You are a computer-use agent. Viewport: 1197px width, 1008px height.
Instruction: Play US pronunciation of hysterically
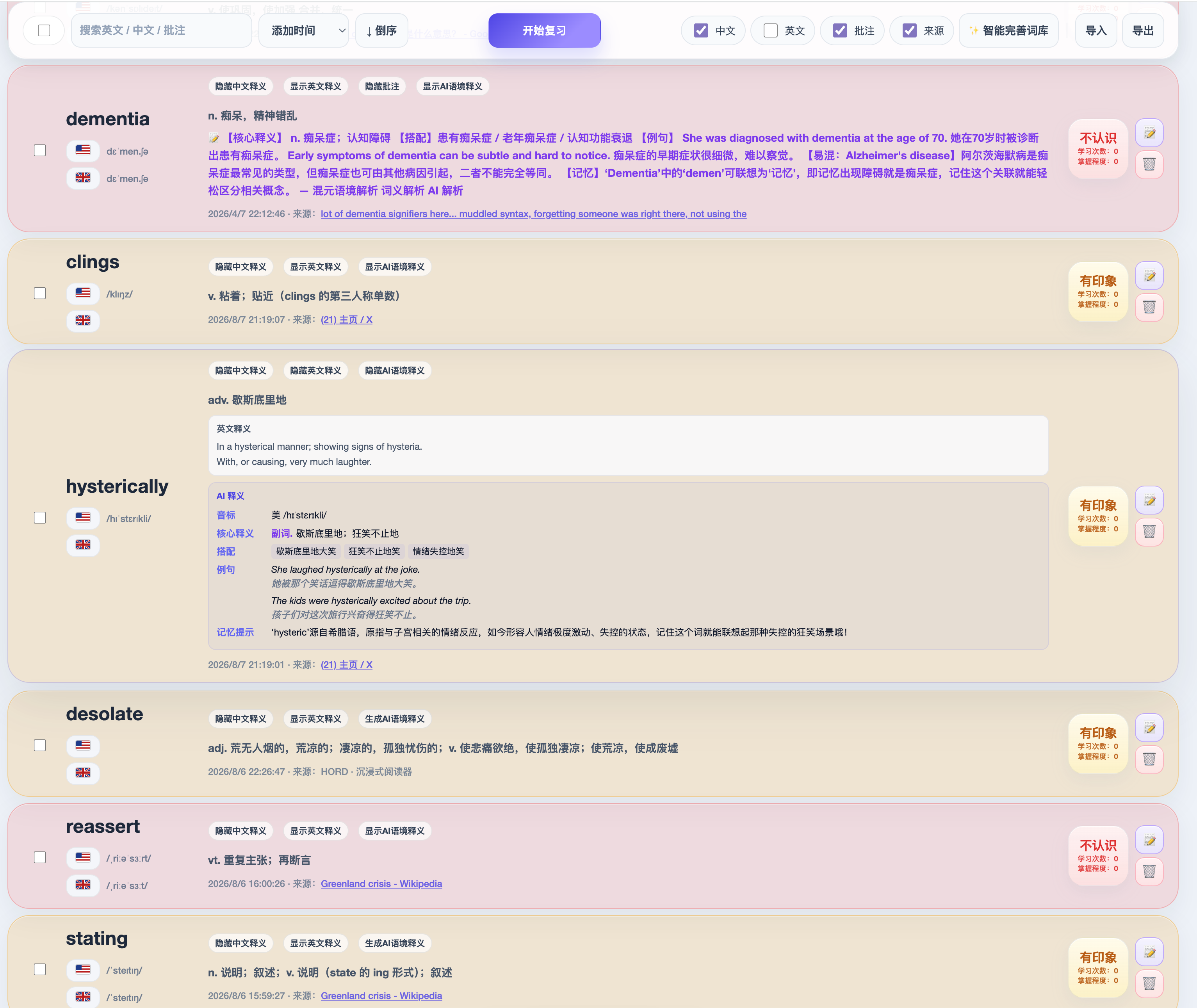coord(84,518)
